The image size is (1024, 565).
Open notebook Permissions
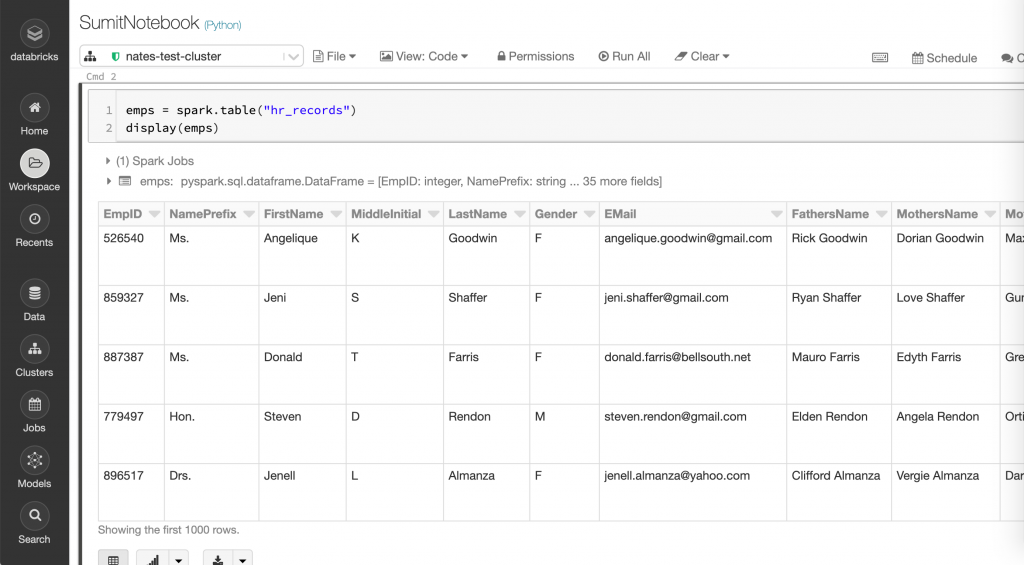coord(535,57)
